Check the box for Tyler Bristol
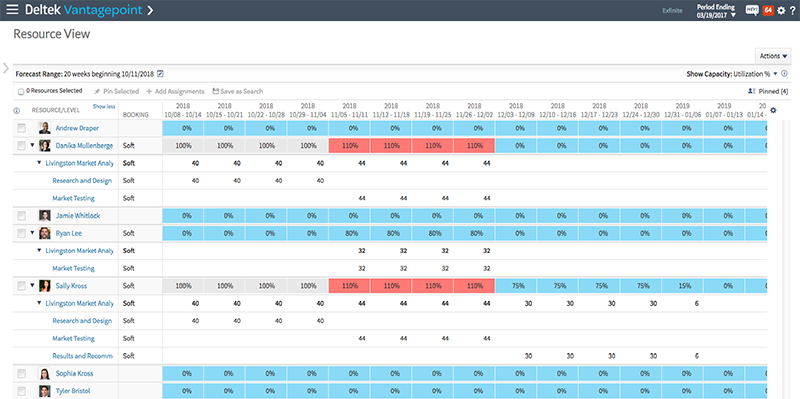The width and height of the screenshot is (800, 399). pyautogui.click(x=21, y=391)
